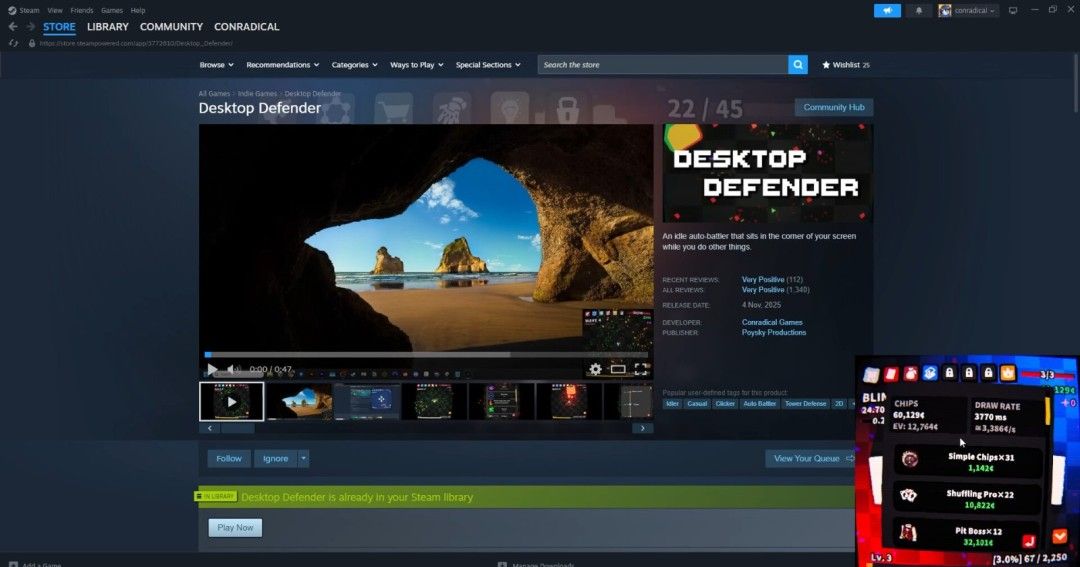Enter fullscreen on the trailer video
This screenshot has width=1080, height=567.
pyautogui.click(x=641, y=369)
